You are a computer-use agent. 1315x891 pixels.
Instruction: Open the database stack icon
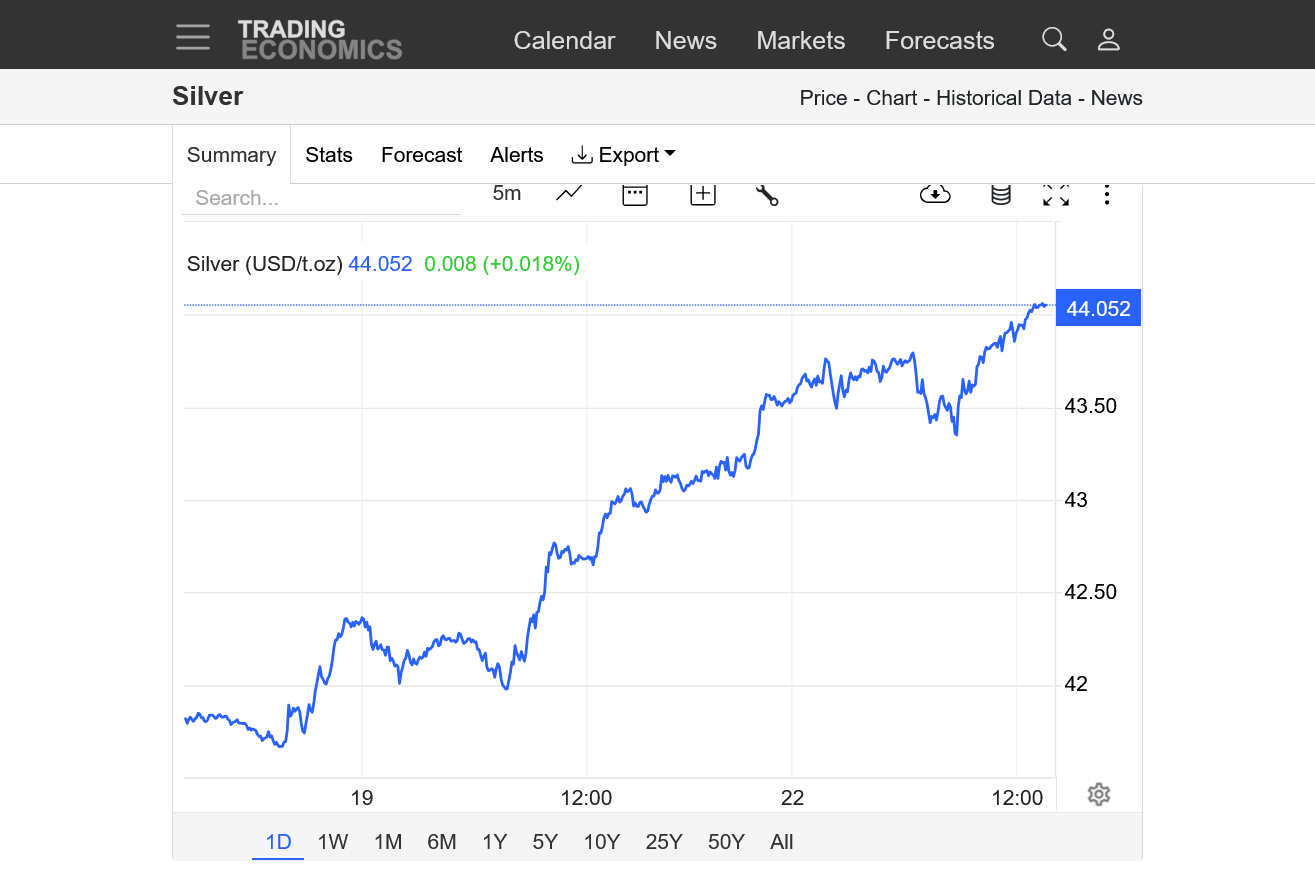[x=1000, y=194]
